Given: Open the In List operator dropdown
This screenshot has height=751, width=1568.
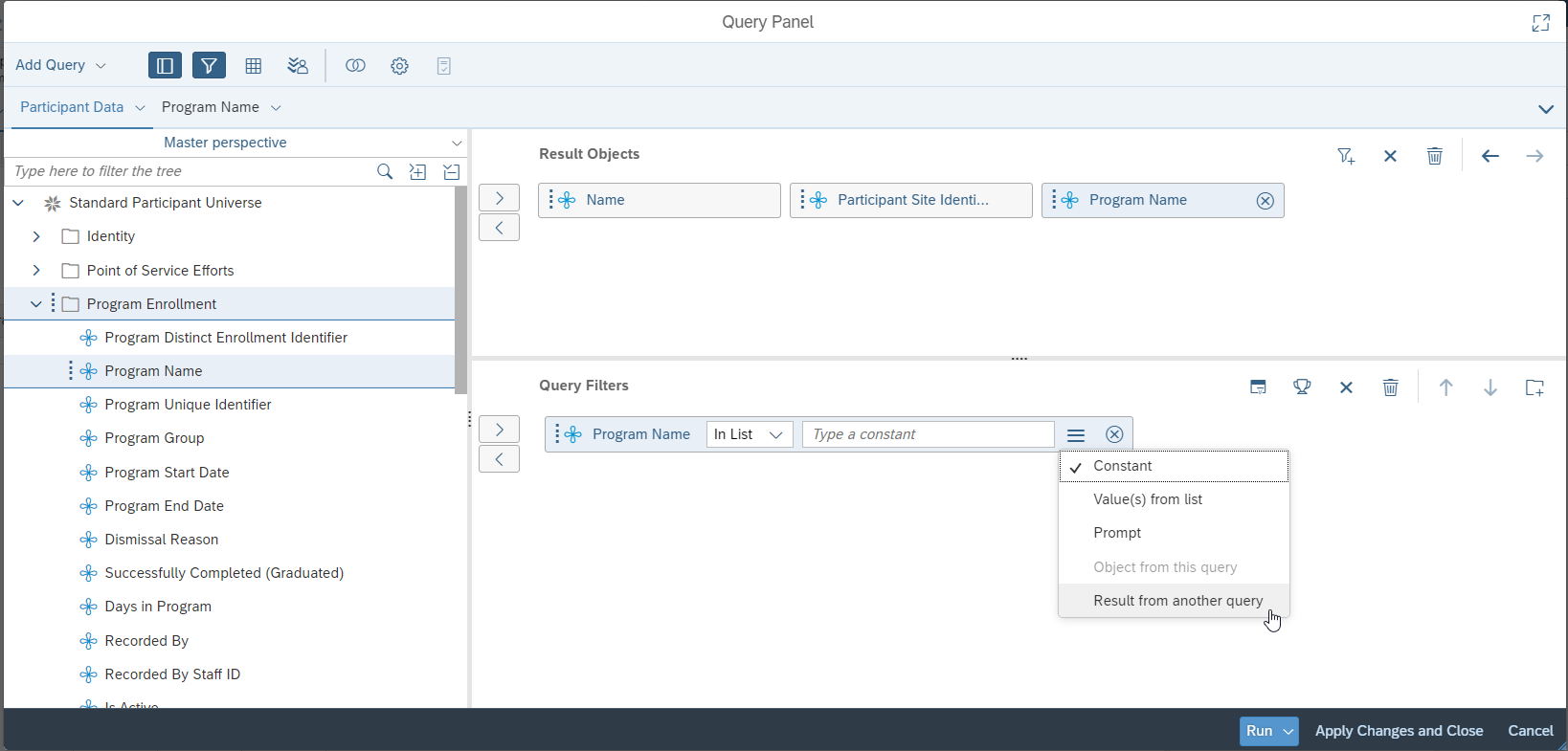Looking at the screenshot, I should [750, 434].
